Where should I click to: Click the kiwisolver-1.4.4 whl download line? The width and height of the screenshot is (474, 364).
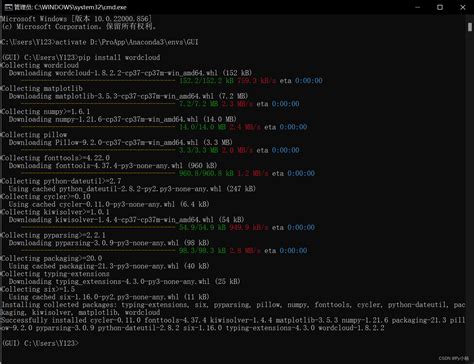pos(127,220)
